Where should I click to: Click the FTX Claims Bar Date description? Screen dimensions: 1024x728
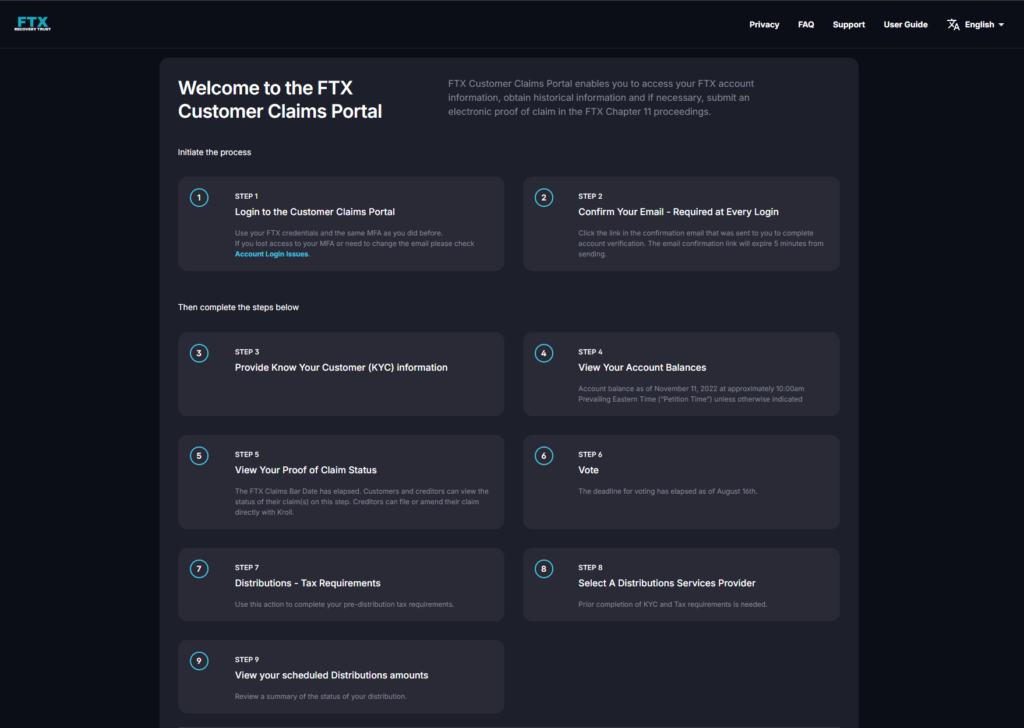362,502
